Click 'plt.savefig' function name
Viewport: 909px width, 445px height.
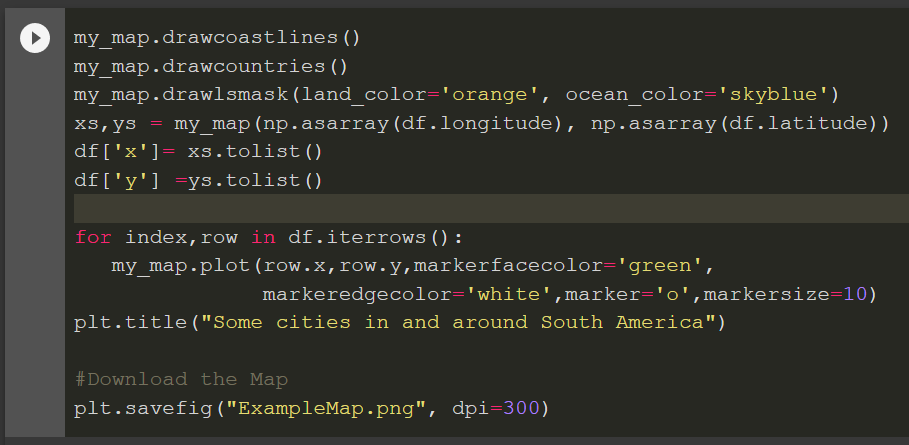[143, 408]
